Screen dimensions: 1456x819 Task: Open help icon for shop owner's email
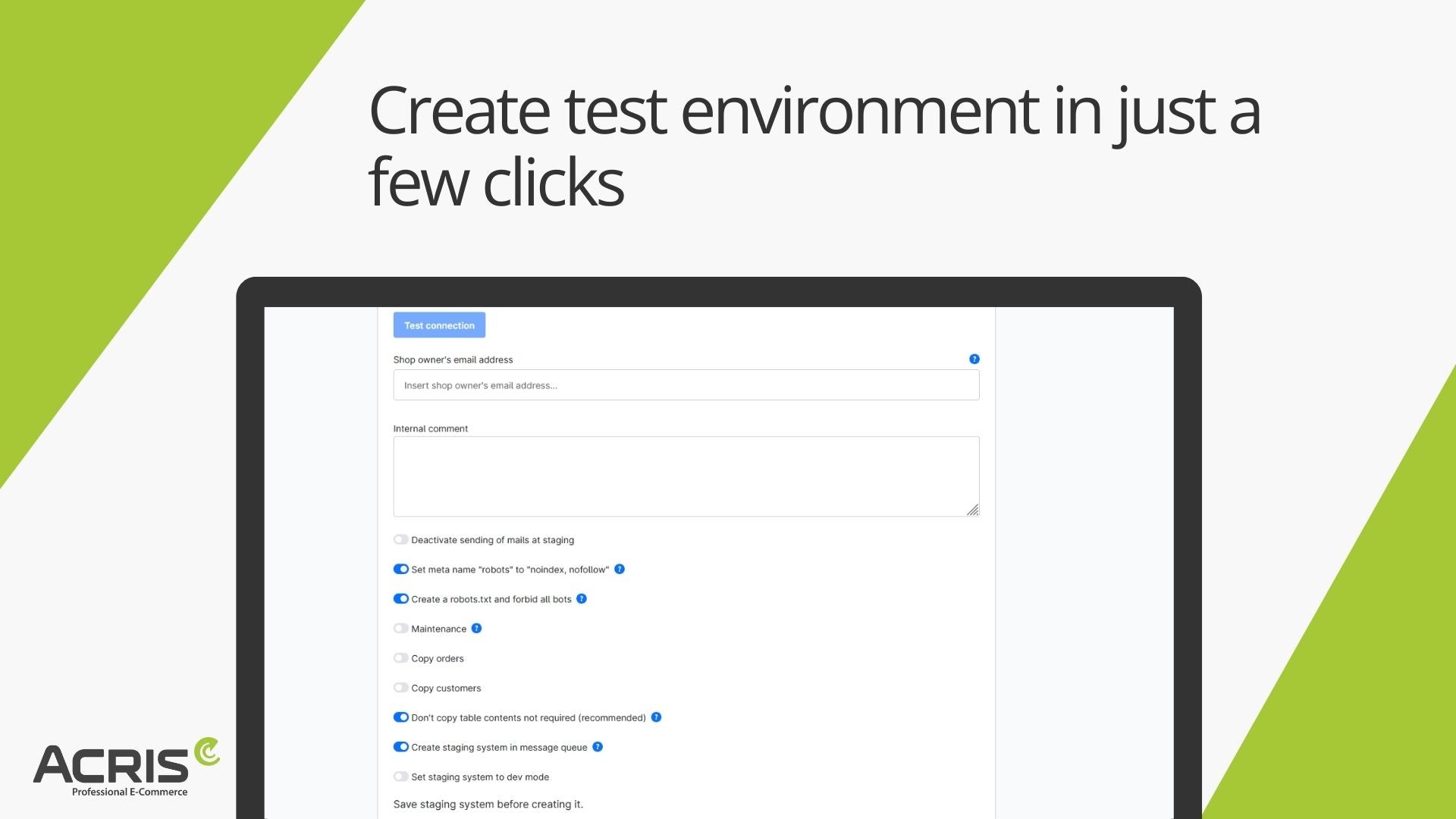point(974,359)
